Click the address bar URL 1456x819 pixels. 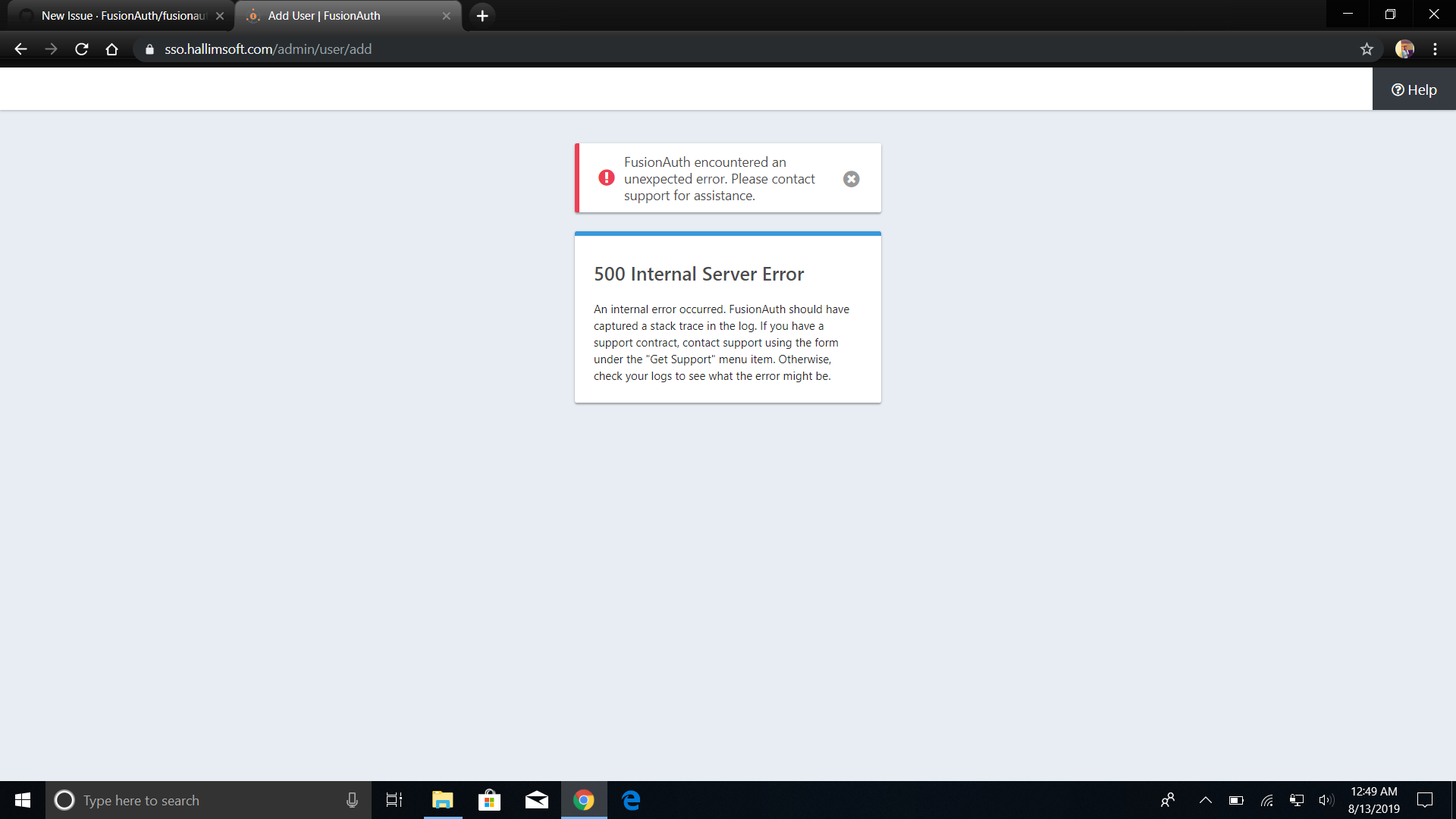268,49
